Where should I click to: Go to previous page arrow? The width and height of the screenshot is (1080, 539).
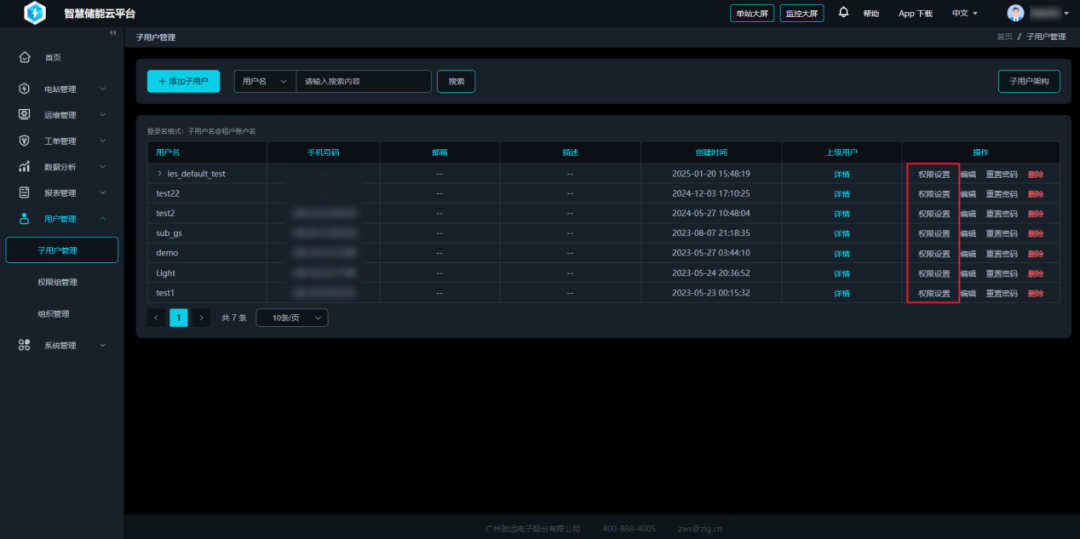point(156,317)
